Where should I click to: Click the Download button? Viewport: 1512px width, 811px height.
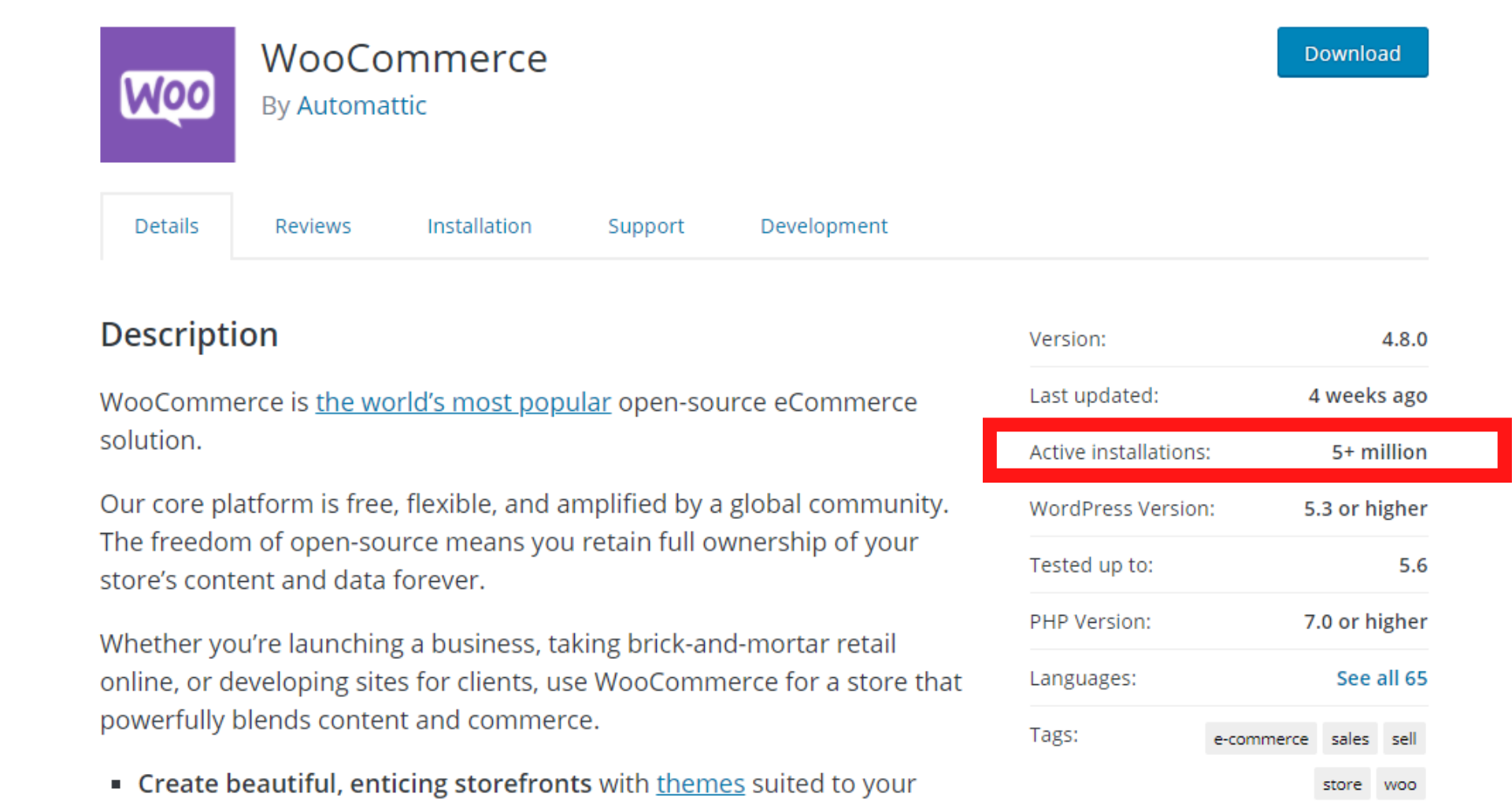coord(1352,53)
